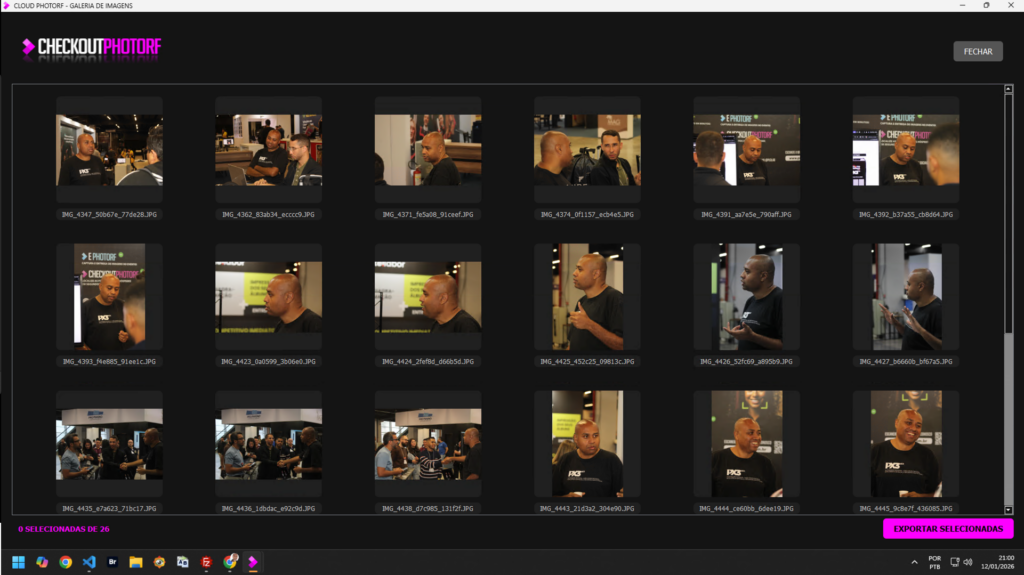Show hidden system tray icons
The width and height of the screenshot is (1024, 575).
[913, 562]
